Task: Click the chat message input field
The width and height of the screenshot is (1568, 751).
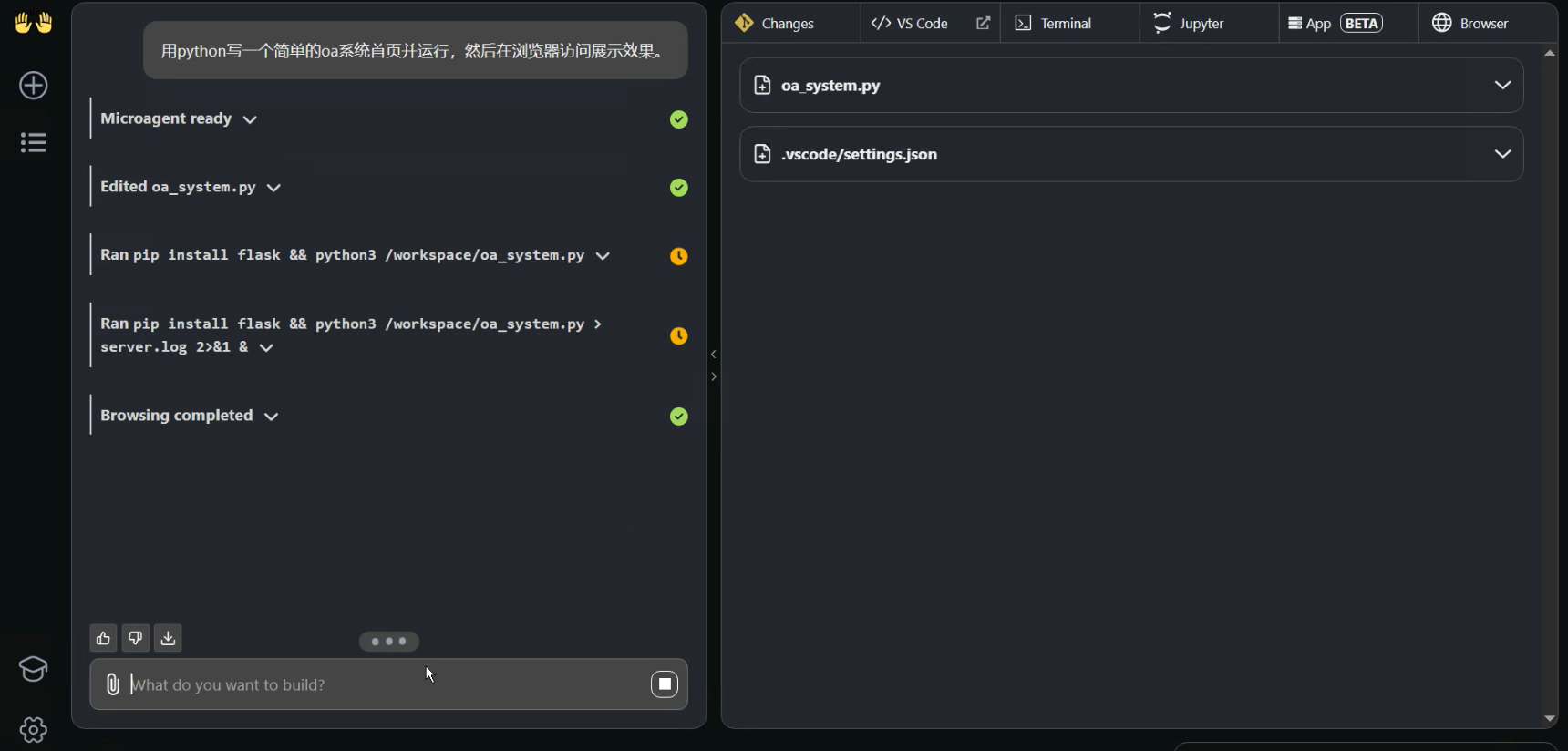Action: pyautogui.click(x=383, y=684)
